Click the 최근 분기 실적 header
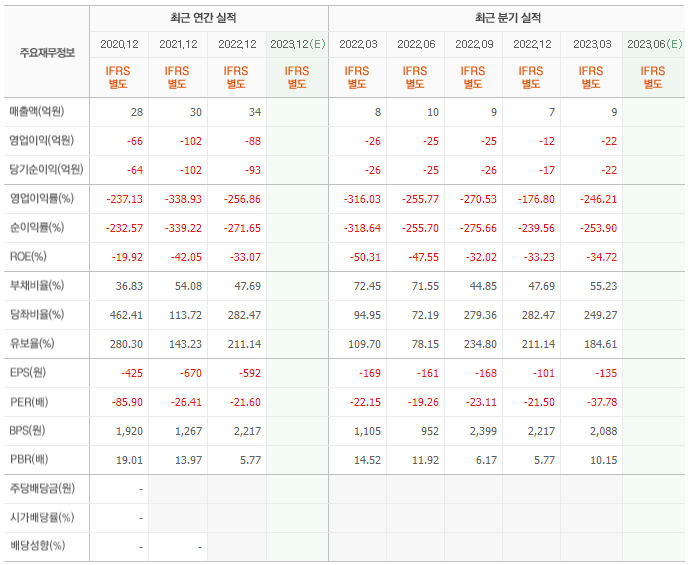 coord(508,18)
